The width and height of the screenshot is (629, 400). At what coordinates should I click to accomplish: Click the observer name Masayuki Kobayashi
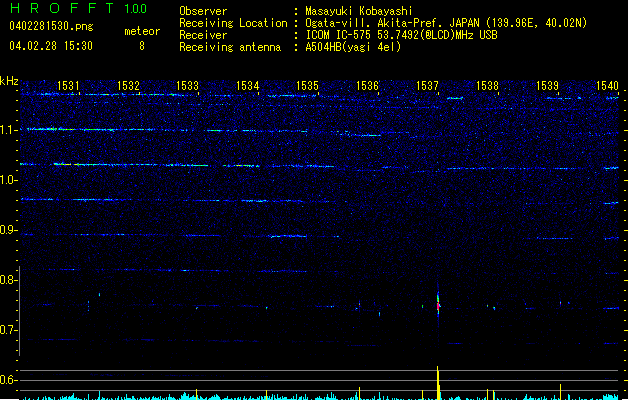click(x=359, y=11)
